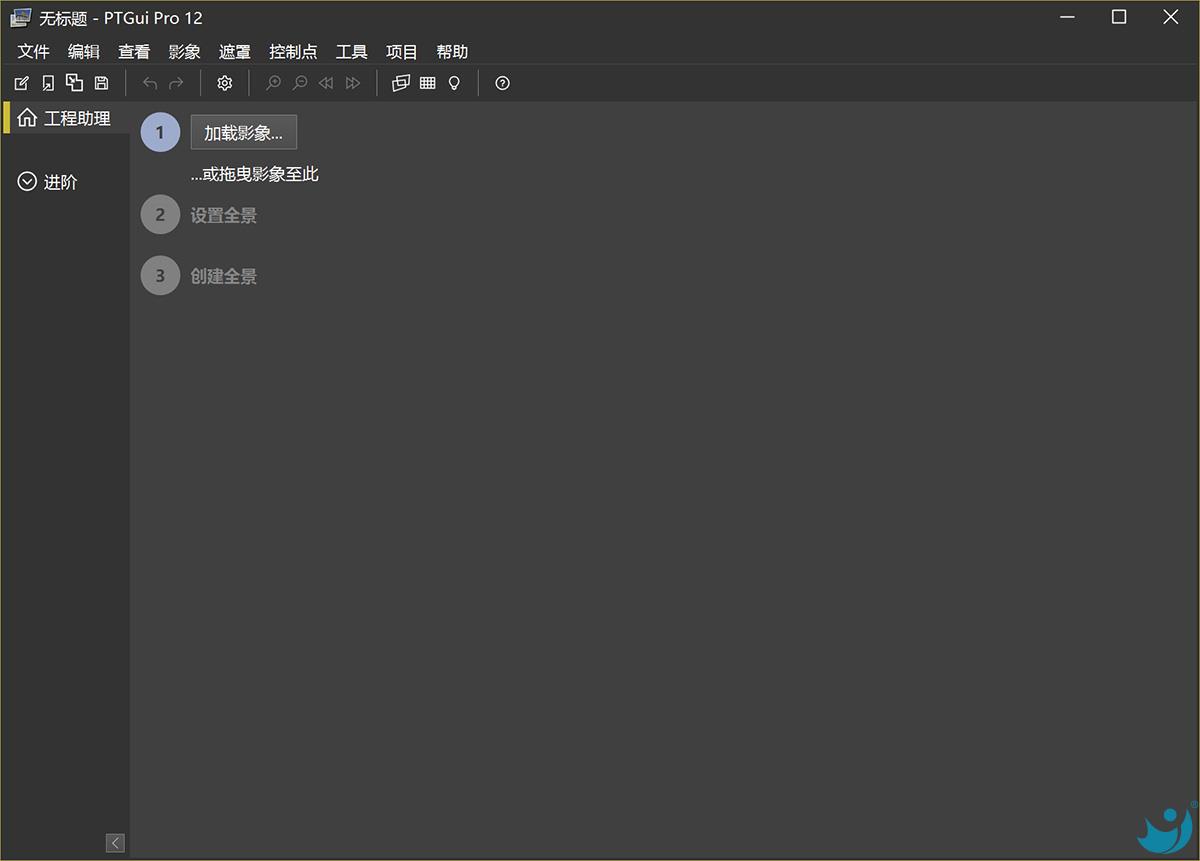Click the new project toolbar icon

click(x=22, y=83)
